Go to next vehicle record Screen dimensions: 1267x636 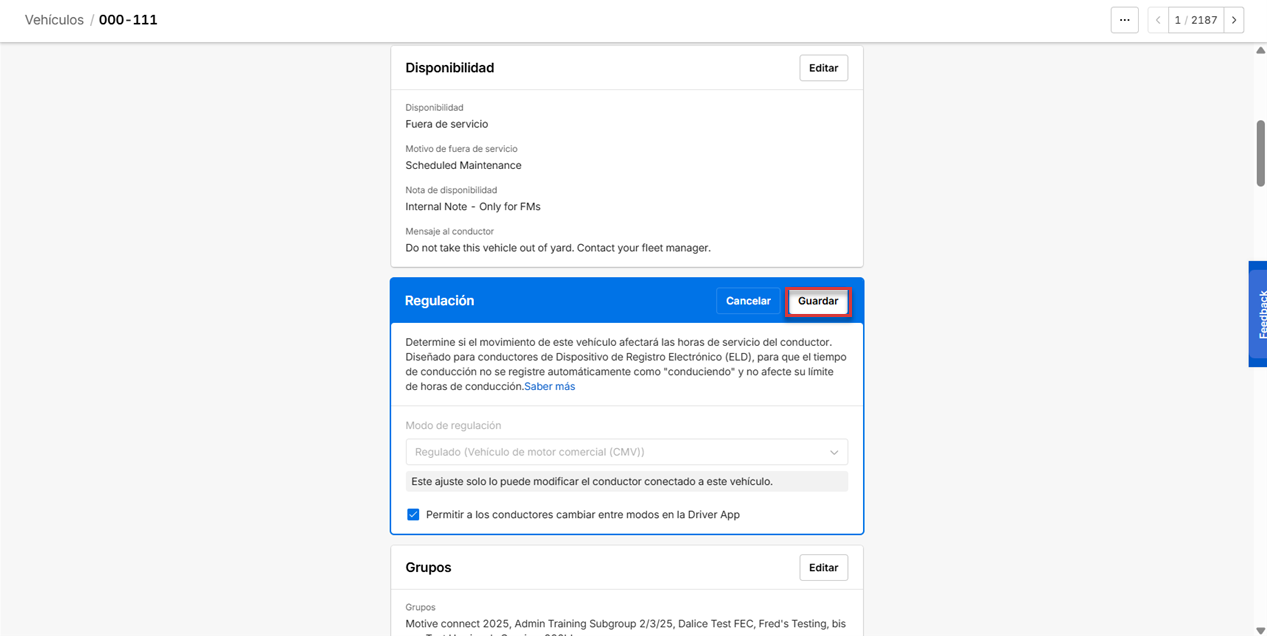pos(1234,20)
